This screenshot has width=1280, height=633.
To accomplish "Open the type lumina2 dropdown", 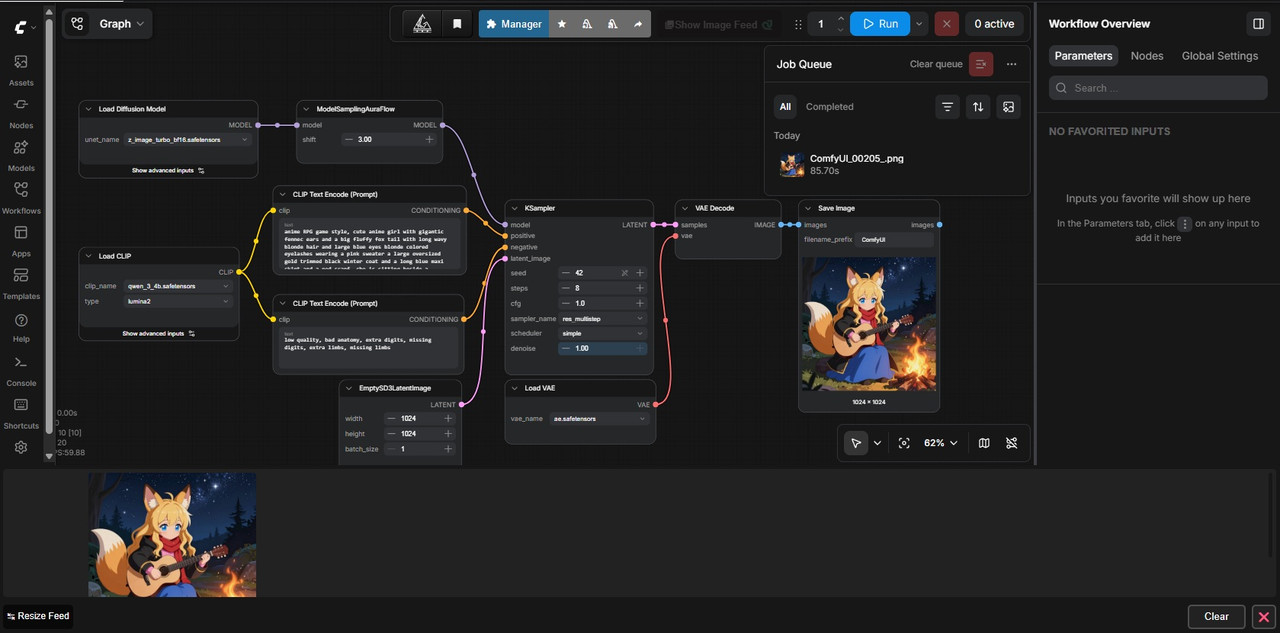I will (x=178, y=301).
